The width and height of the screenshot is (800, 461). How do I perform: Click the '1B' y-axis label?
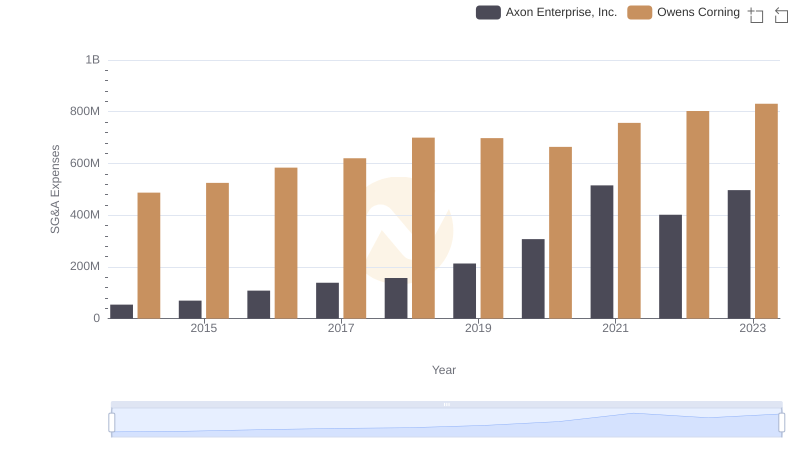pyautogui.click(x=92, y=60)
